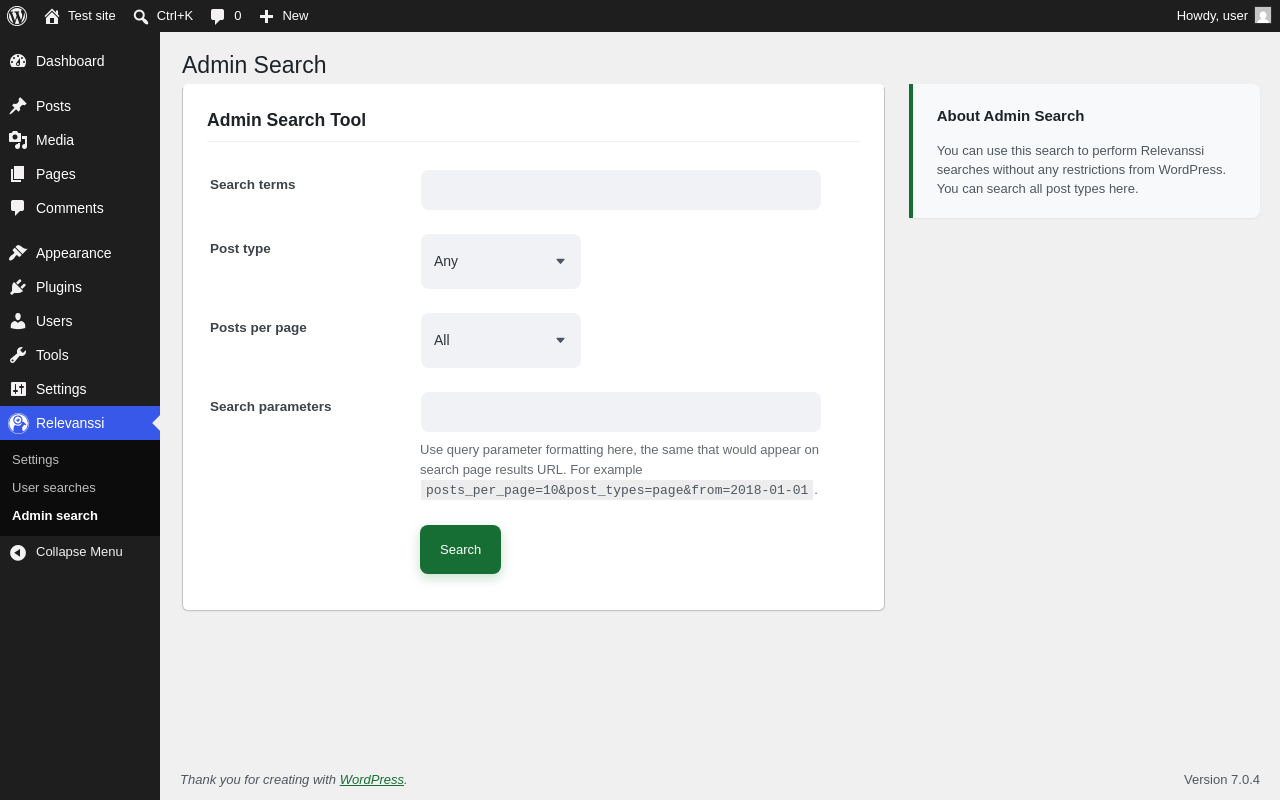Click the New content button label
1280x800 pixels.
point(295,16)
